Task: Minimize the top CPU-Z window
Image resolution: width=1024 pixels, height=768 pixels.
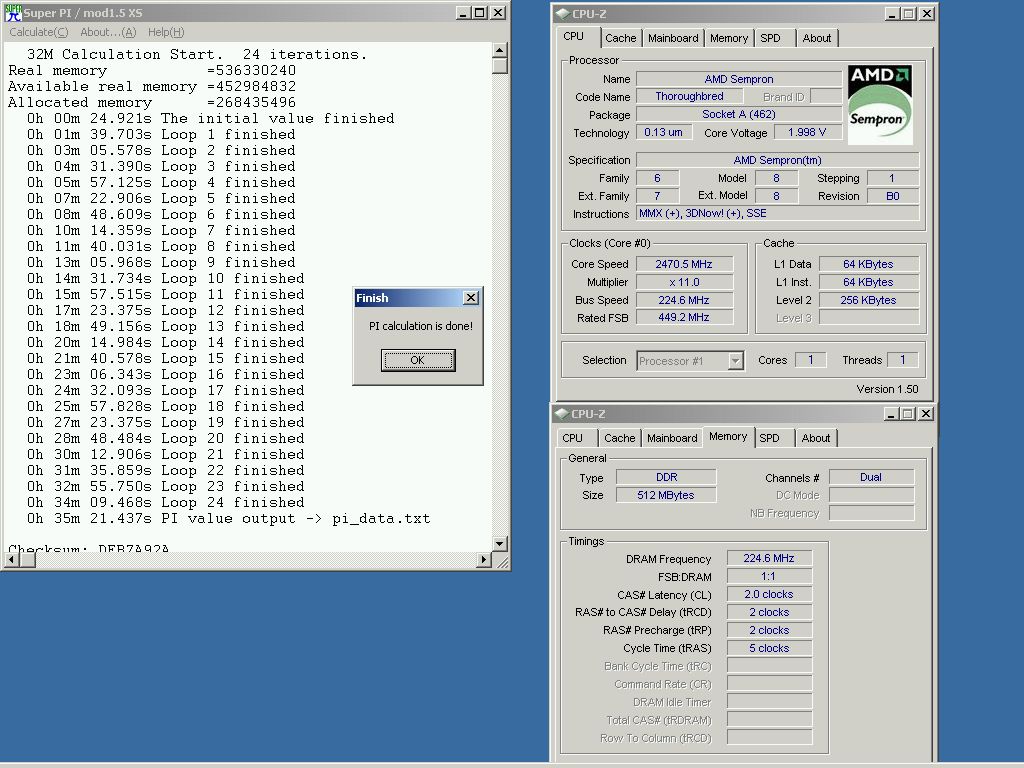Action: 892,14
